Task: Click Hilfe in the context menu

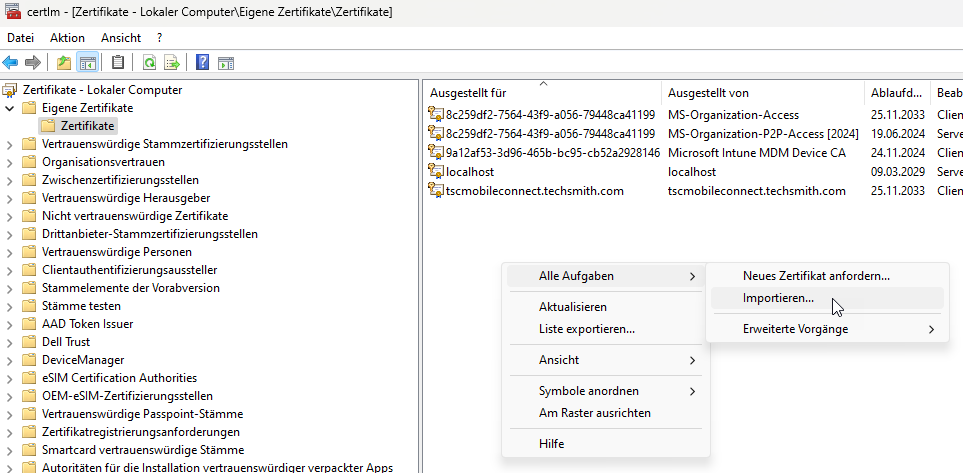Action: 606,444
